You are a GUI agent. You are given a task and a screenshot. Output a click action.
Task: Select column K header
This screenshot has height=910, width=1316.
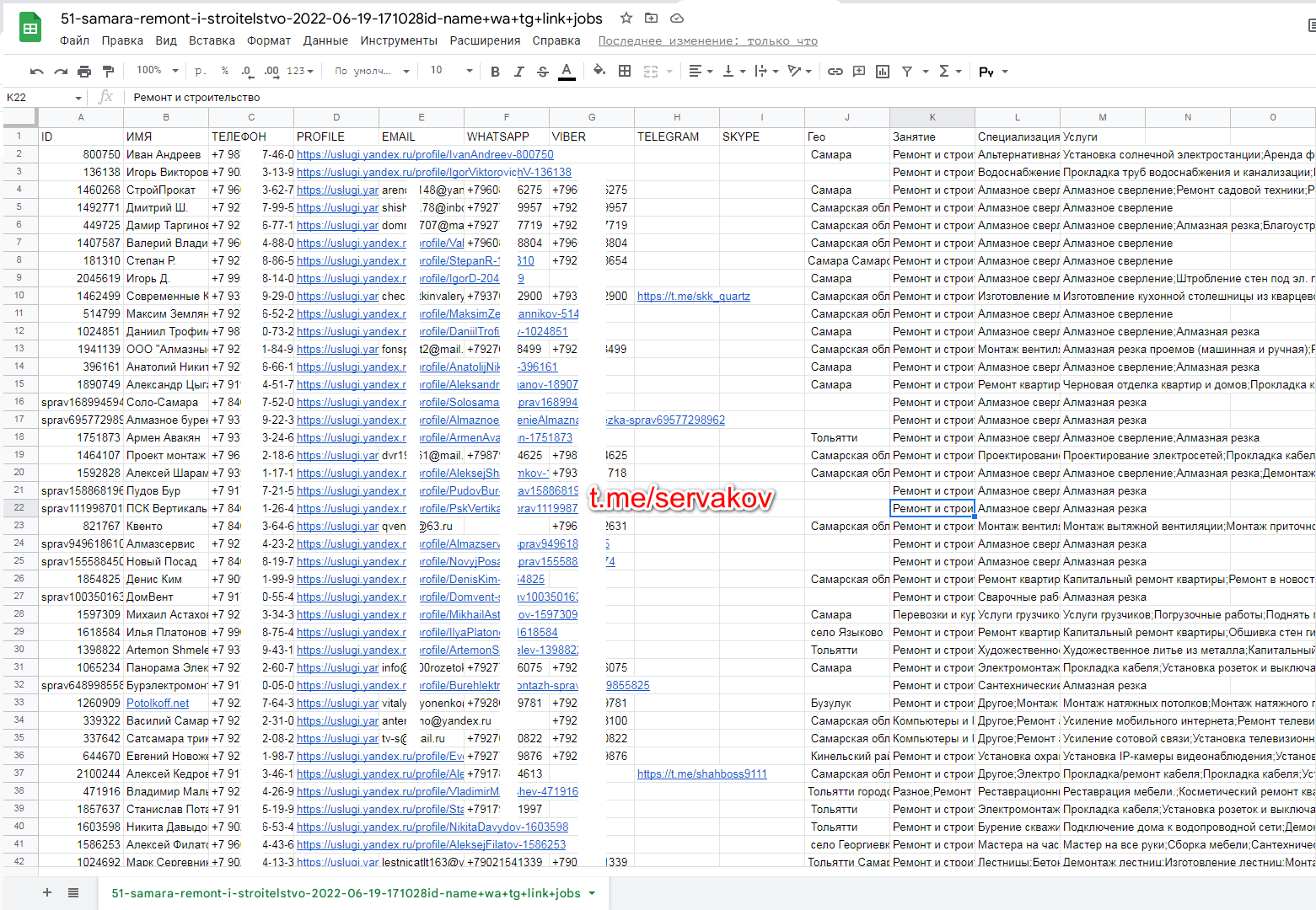[932, 117]
